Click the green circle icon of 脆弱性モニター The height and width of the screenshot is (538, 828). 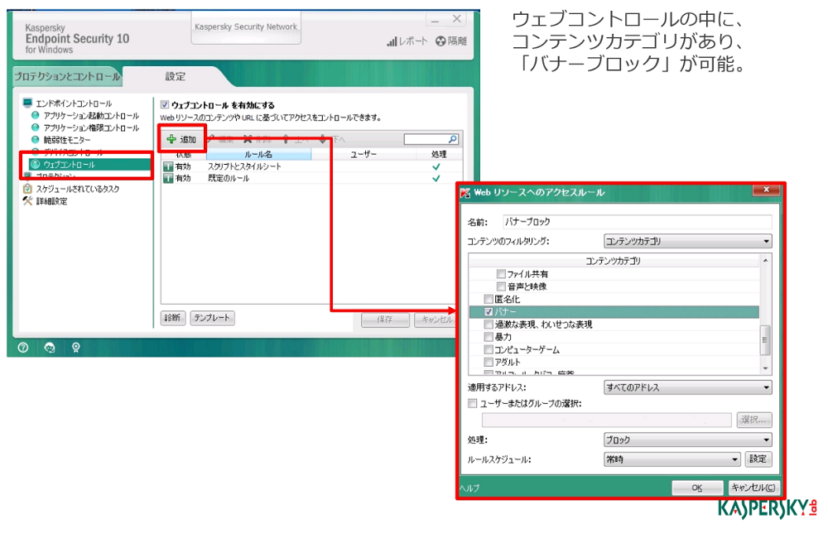tap(35, 140)
